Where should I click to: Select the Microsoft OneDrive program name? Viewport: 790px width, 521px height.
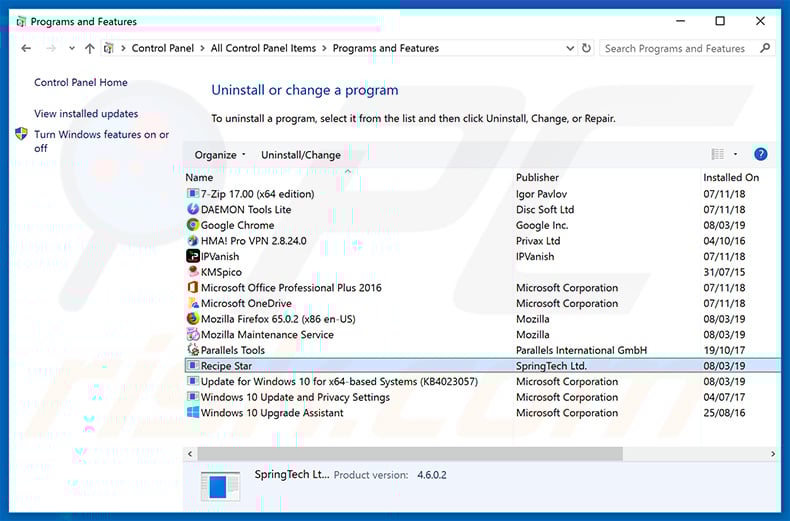[x=246, y=303]
